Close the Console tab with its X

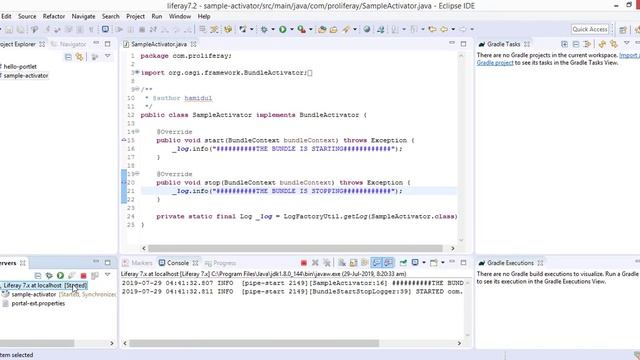coord(195,263)
